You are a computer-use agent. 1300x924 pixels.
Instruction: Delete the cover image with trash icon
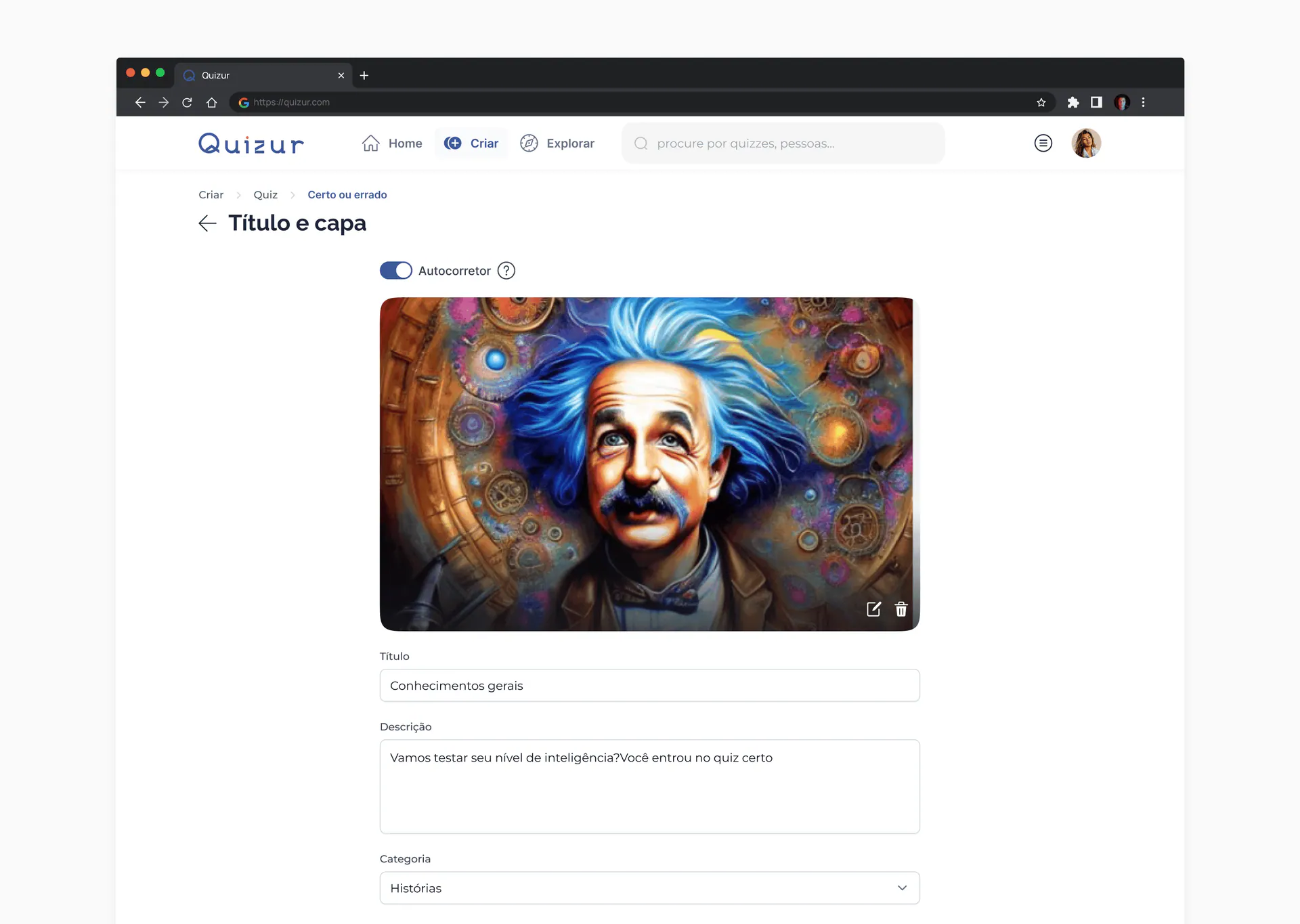pos(901,609)
